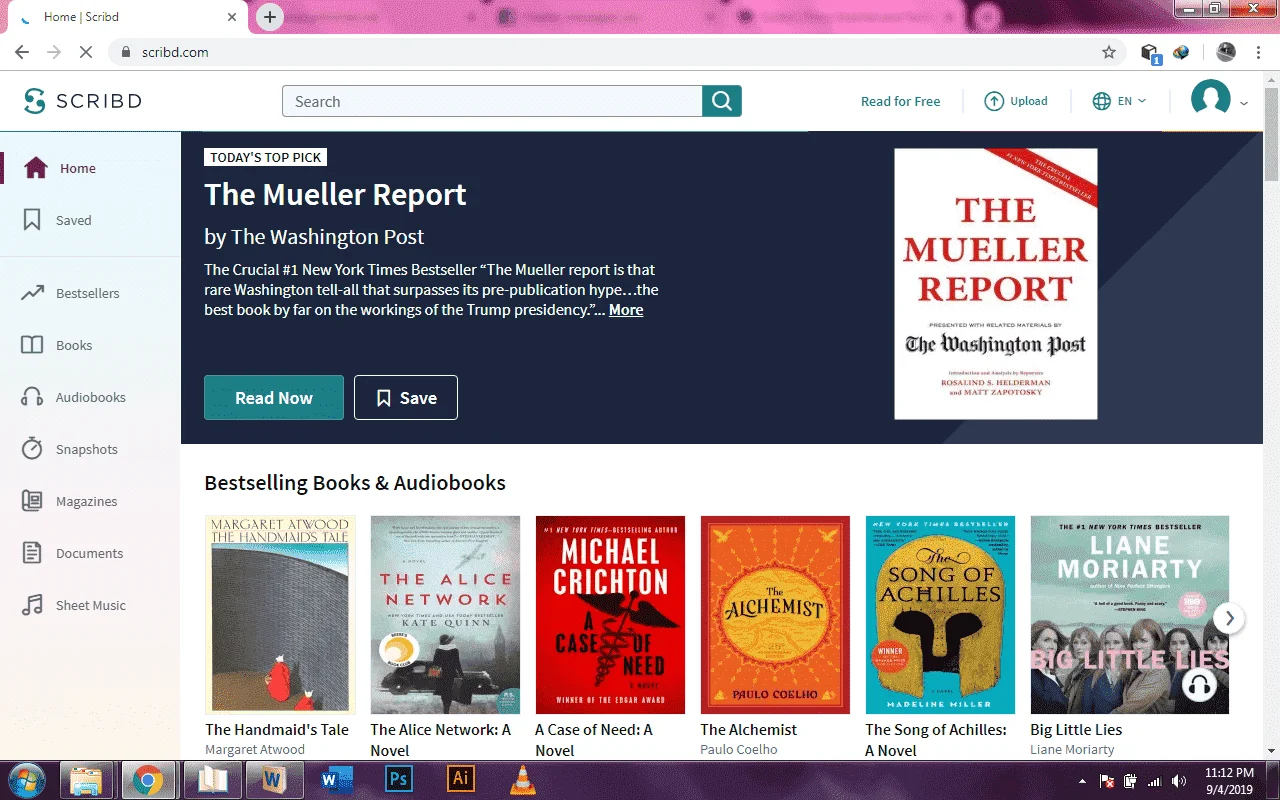Click the lock icon in address bar
The width and height of the screenshot is (1280, 800).
(x=126, y=52)
